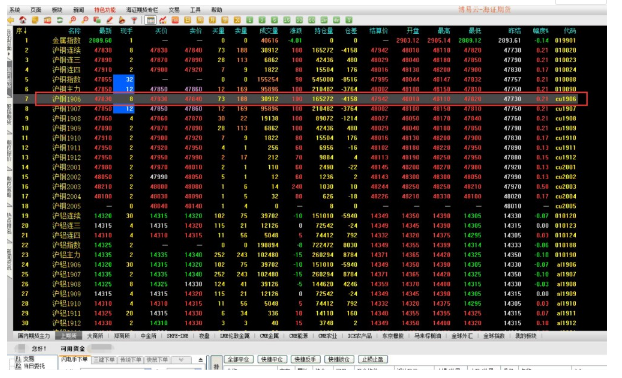Click the 全部平仓 button
This screenshot has height=378, width=622.
[238, 359]
